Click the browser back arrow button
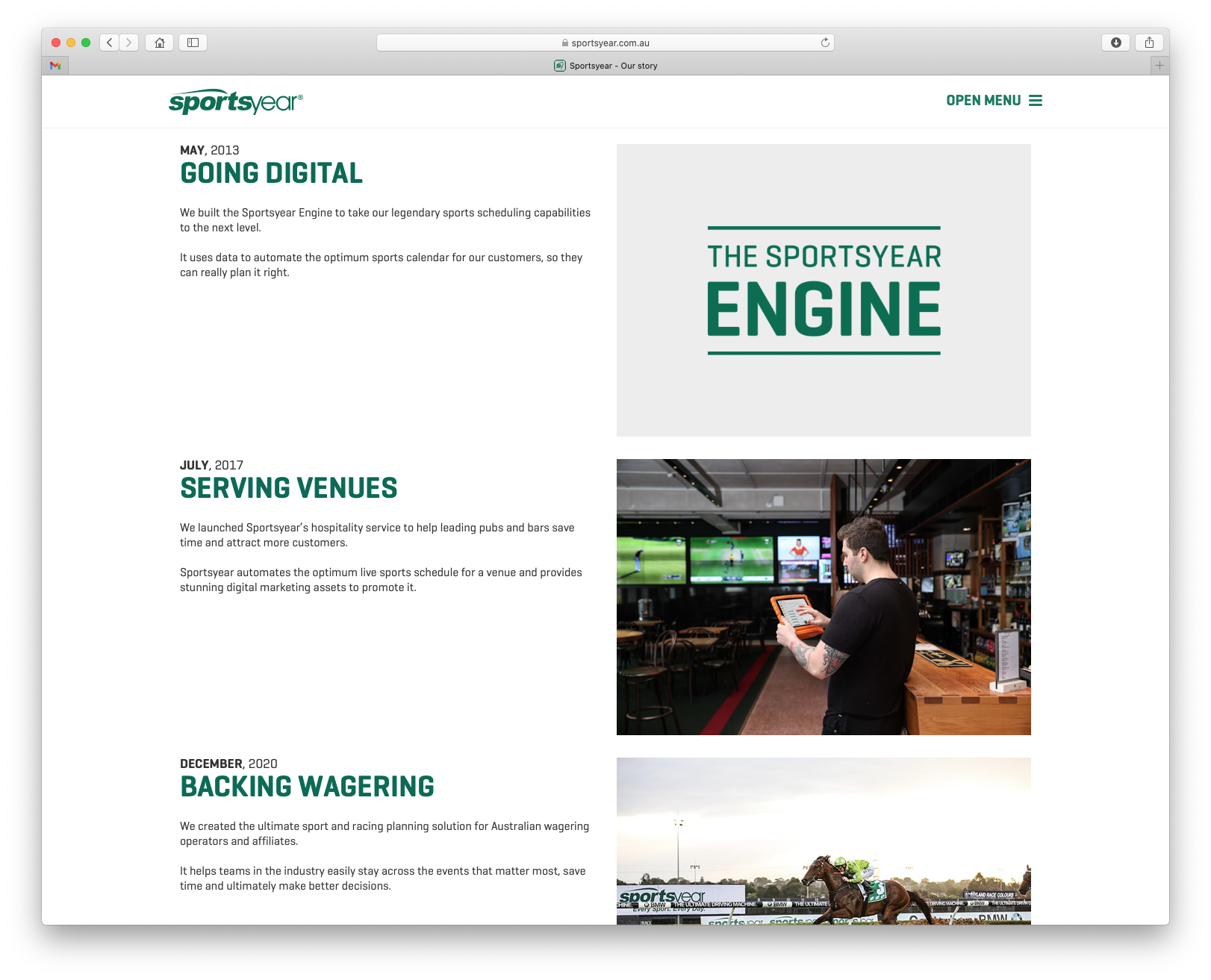1211x980 pixels. 110,43
